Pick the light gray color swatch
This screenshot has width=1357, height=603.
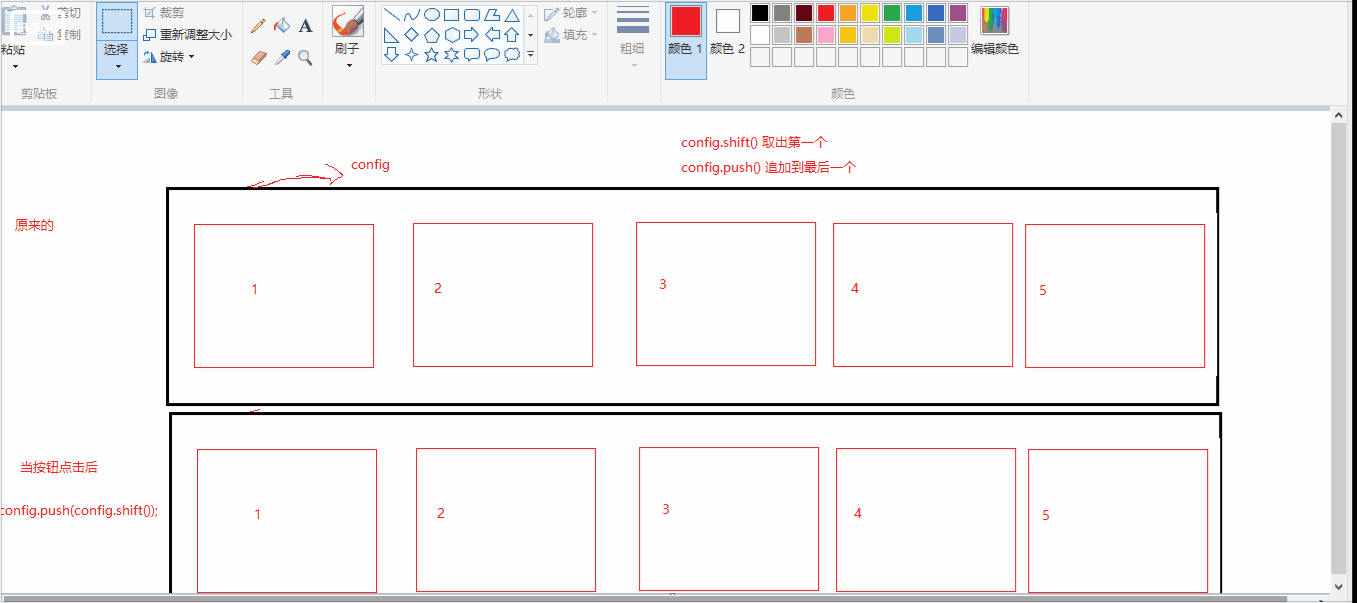(782, 35)
